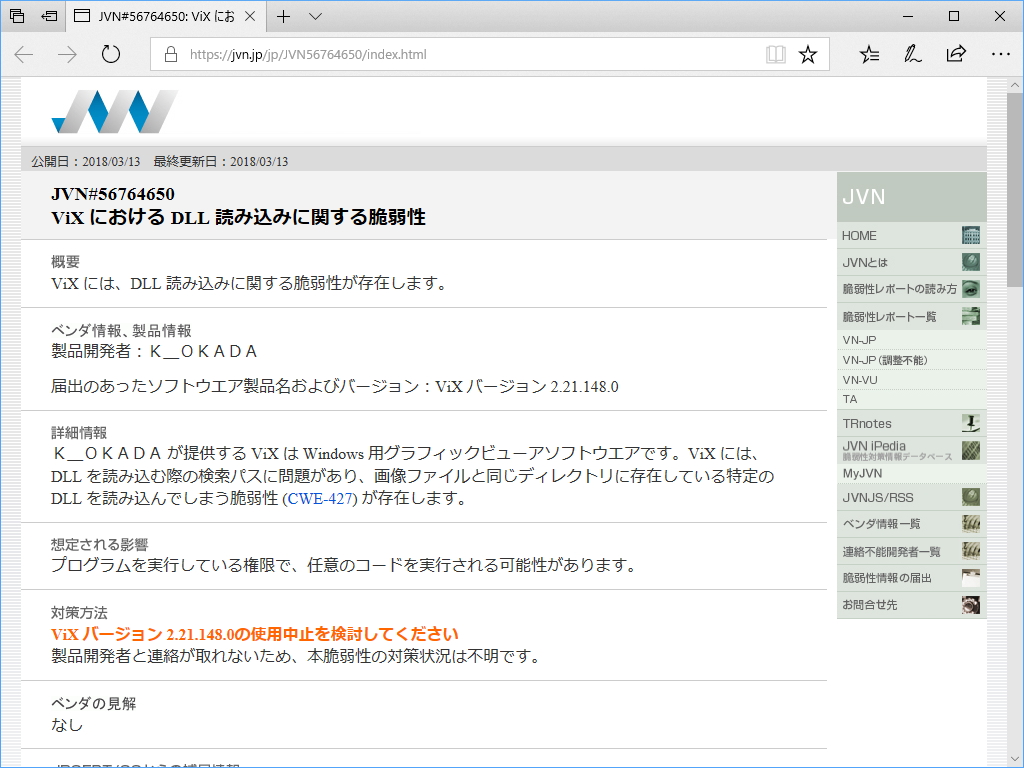Click the back navigation arrow
Image resolution: width=1024 pixels, height=768 pixels.
pos(22,55)
